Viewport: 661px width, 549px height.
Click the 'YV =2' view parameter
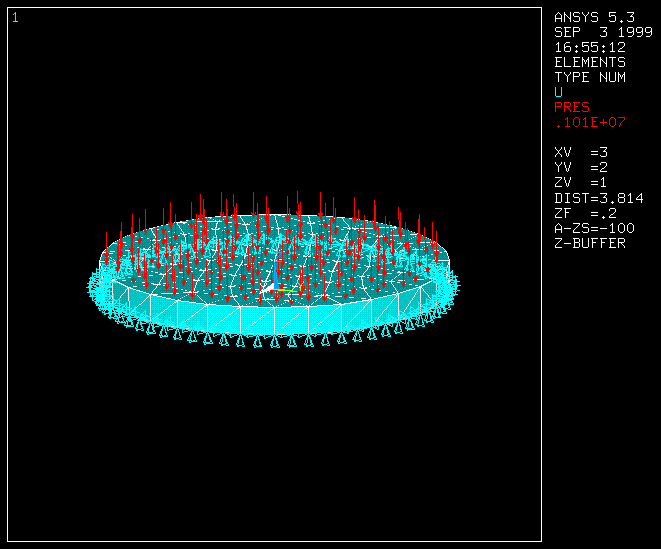pyautogui.click(x=580, y=168)
